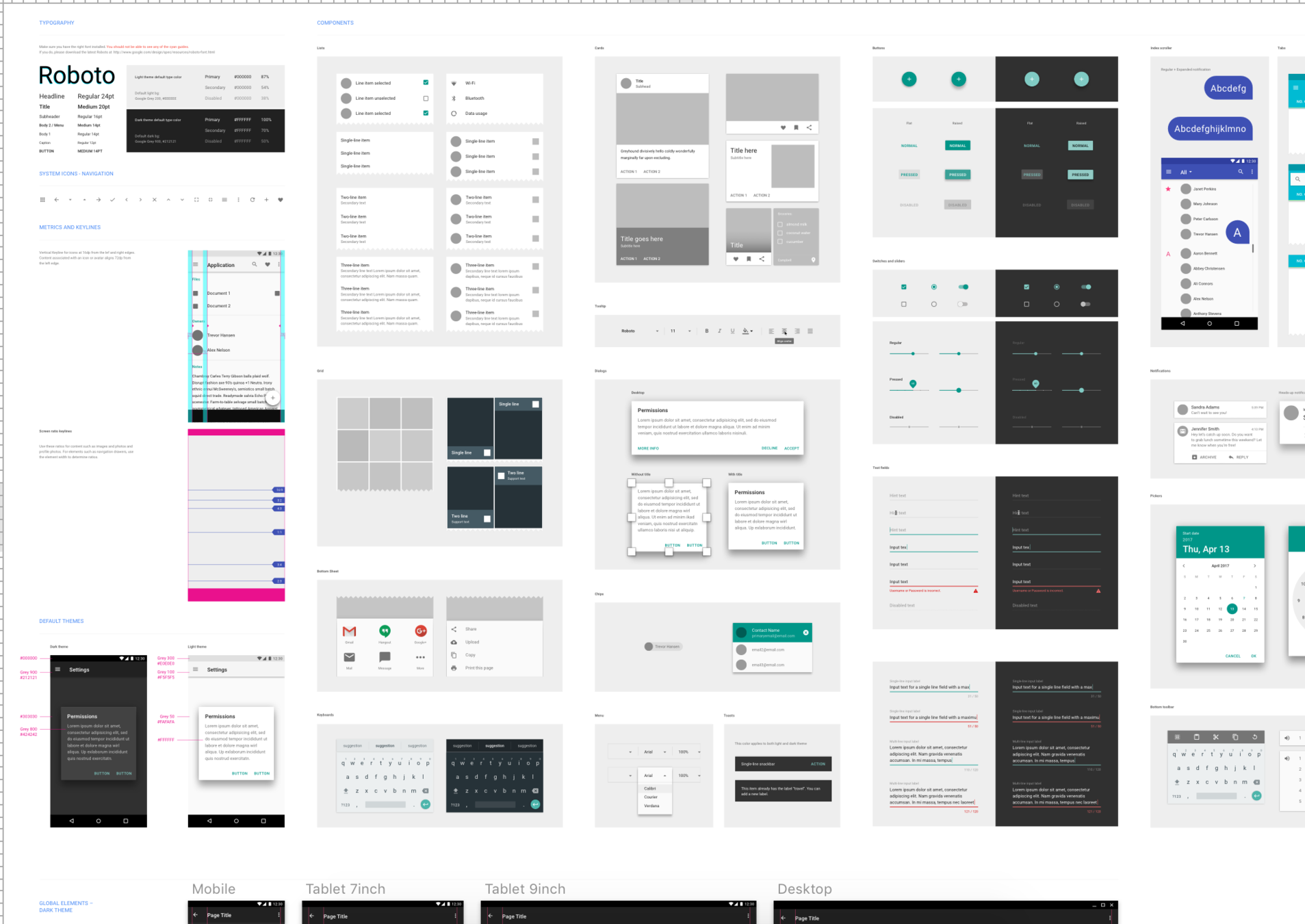Click the Italic icon in tooltip toolbar

[719, 331]
